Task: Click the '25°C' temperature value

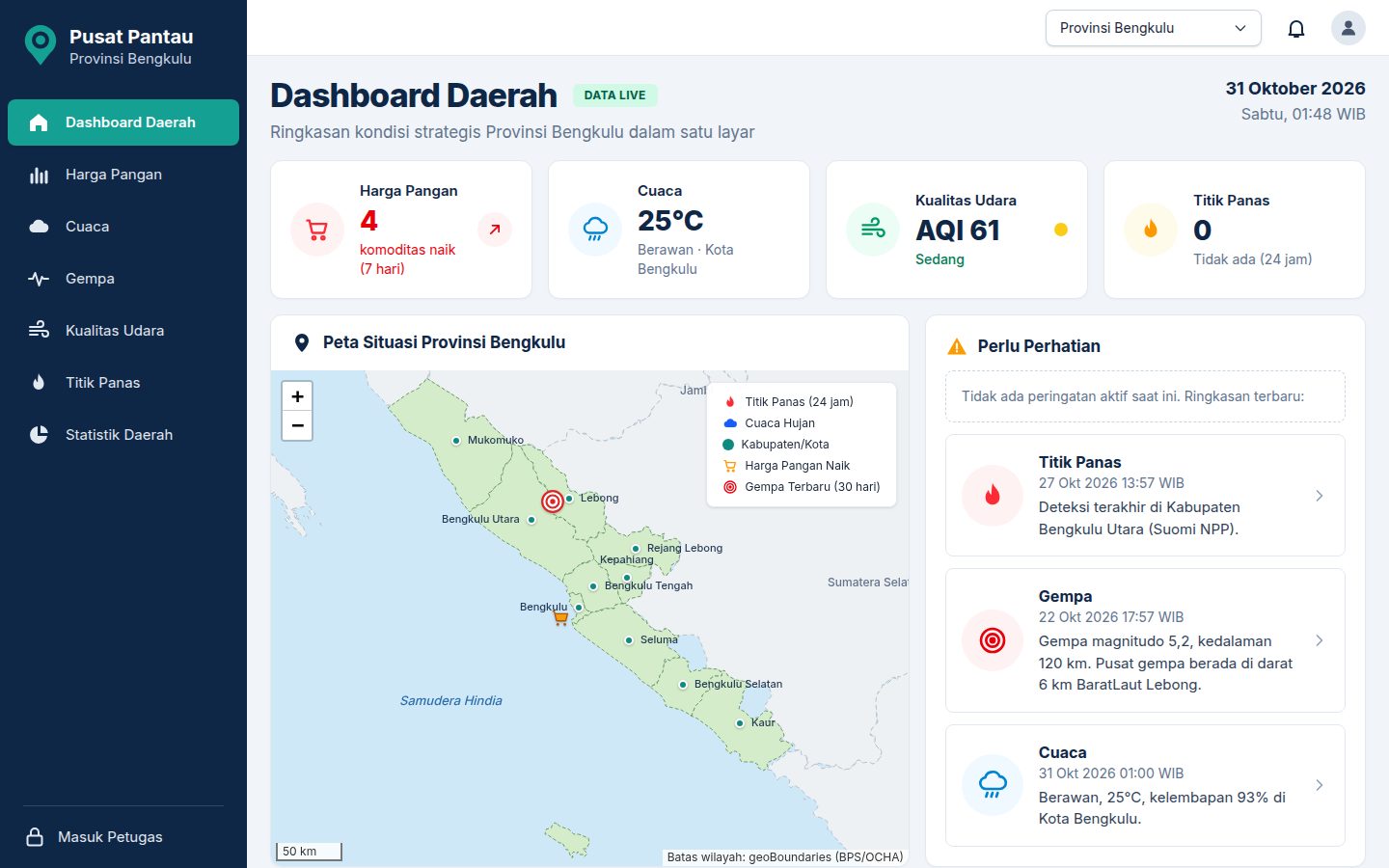Action: coord(670,221)
